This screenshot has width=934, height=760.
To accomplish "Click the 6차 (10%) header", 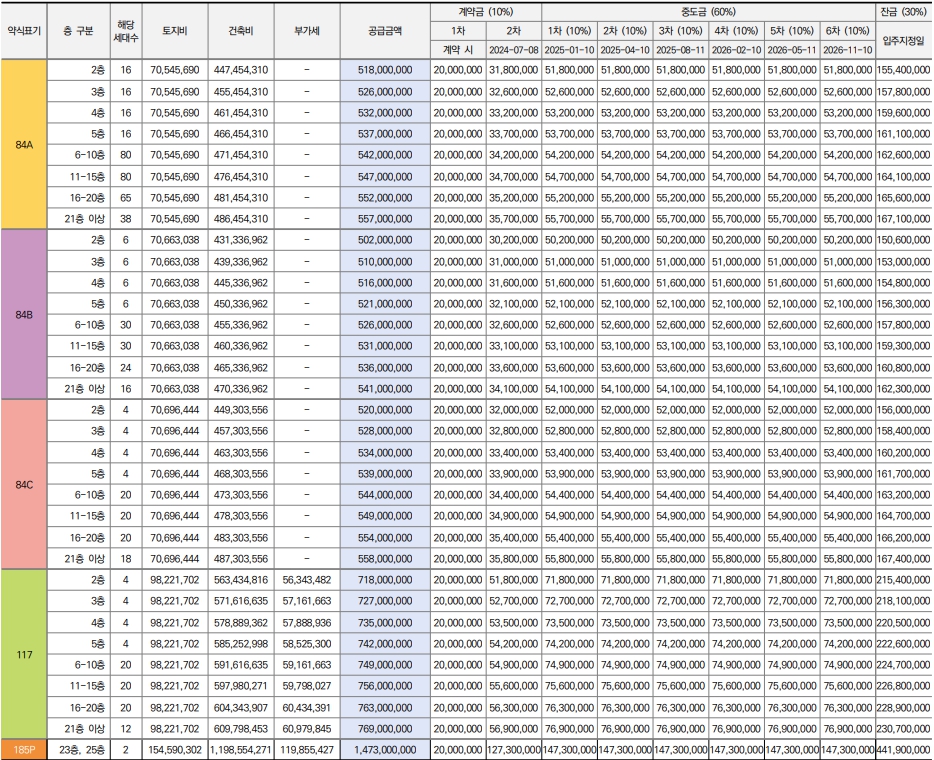I will 848,31.
